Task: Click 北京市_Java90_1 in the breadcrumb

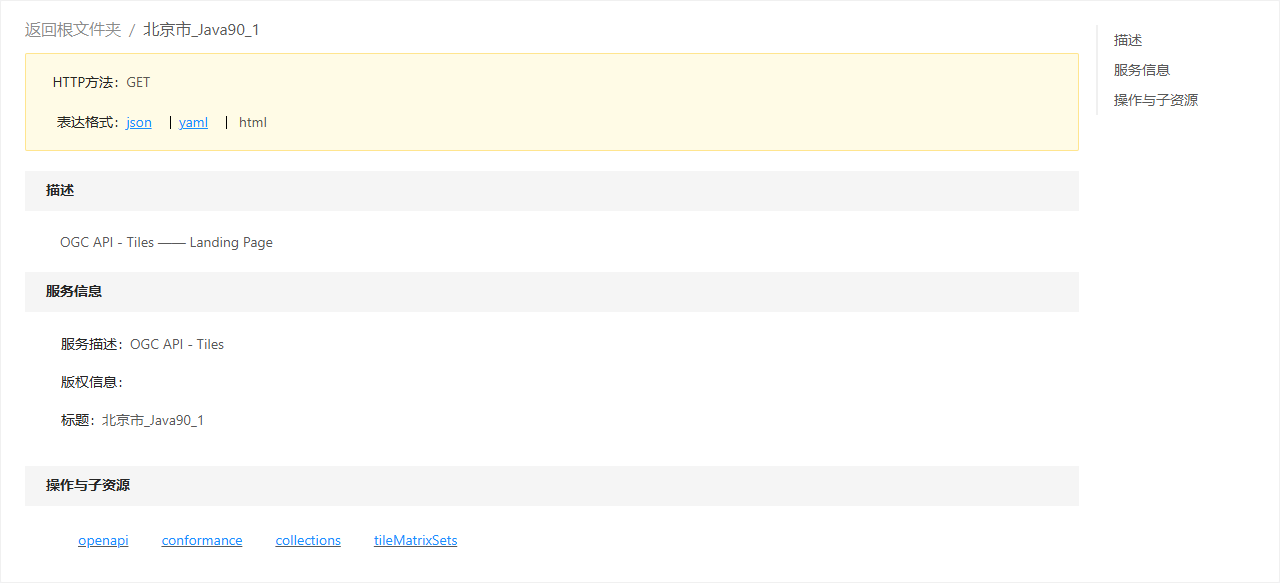Action: pyautogui.click(x=201, y=30)
